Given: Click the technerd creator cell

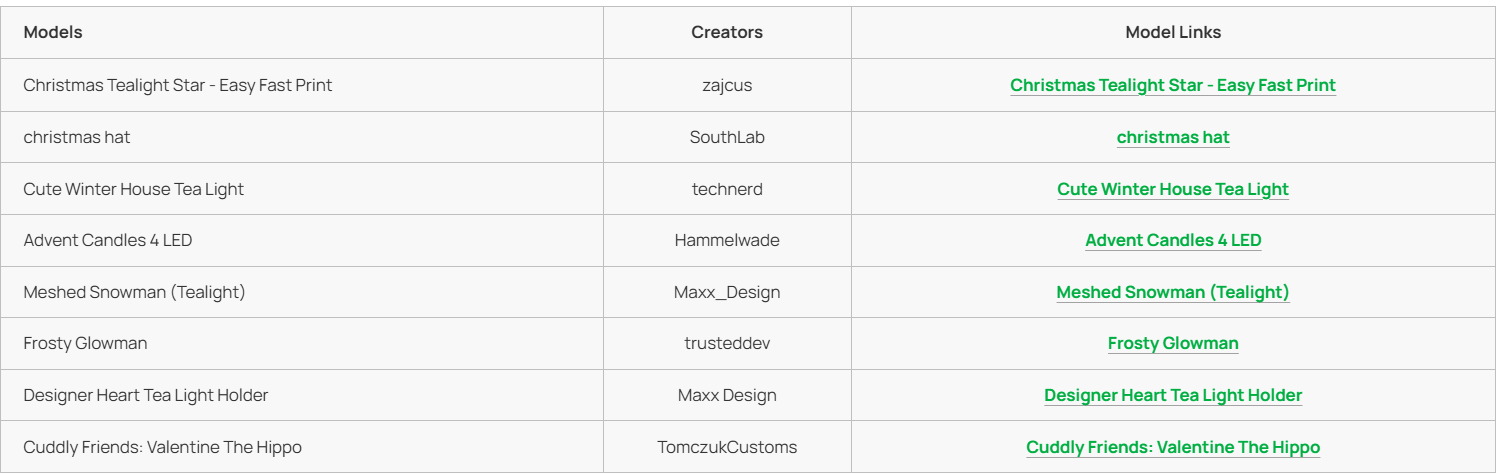Looking at the screenshot, I should (x=727, y=188).
